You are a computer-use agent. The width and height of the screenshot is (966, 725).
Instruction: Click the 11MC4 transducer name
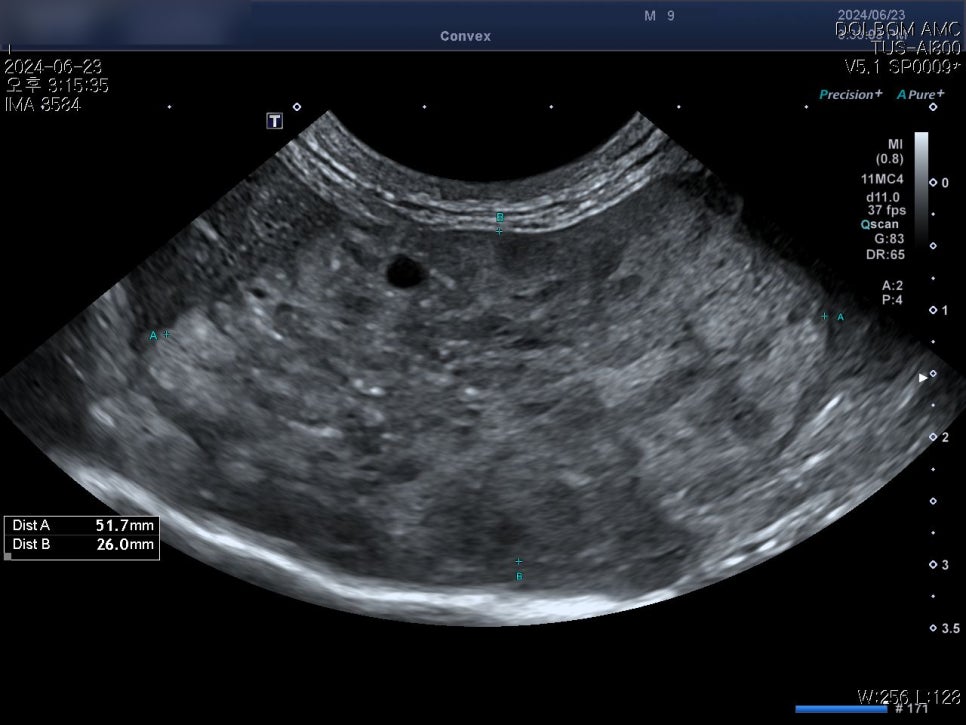(882, 179)
